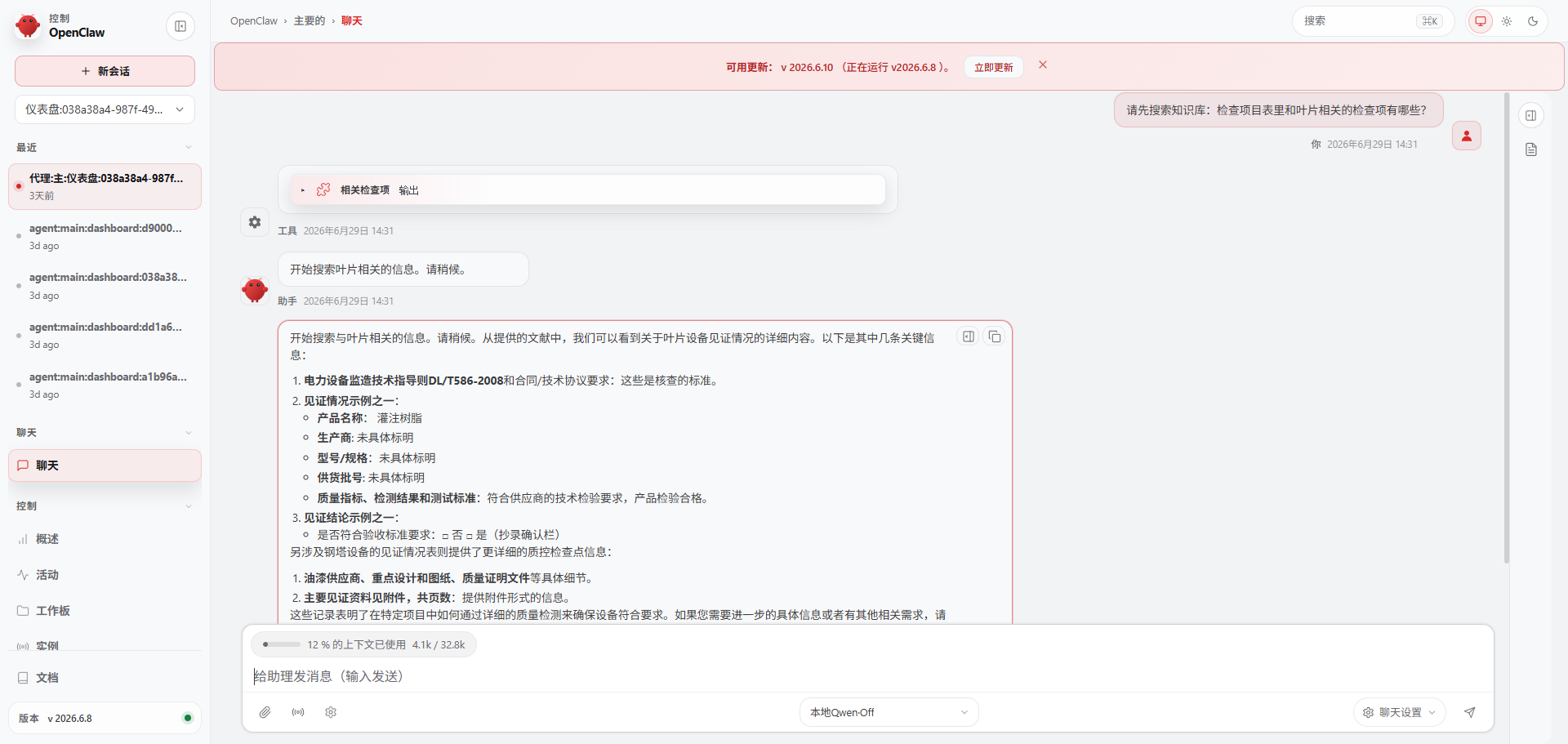
Task: Click the green status indicator dot
Action: coord(188,718)
